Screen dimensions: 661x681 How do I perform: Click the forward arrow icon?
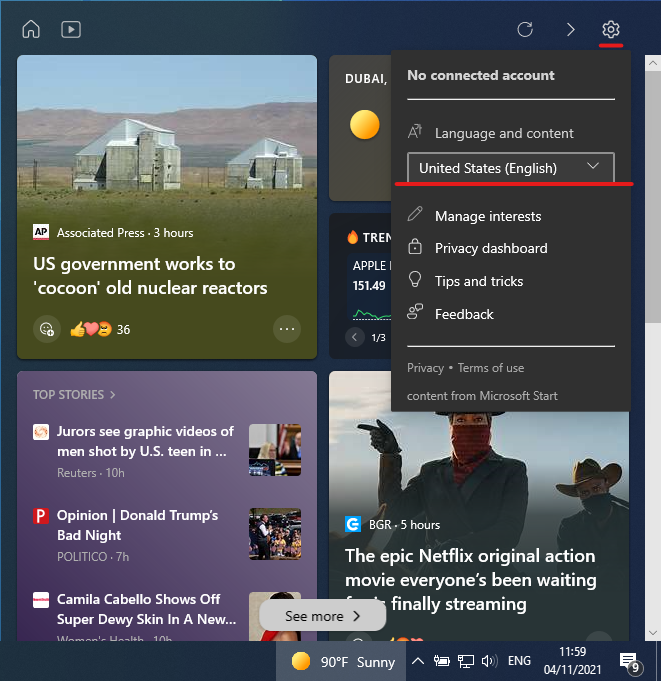[x=570, y=30]
